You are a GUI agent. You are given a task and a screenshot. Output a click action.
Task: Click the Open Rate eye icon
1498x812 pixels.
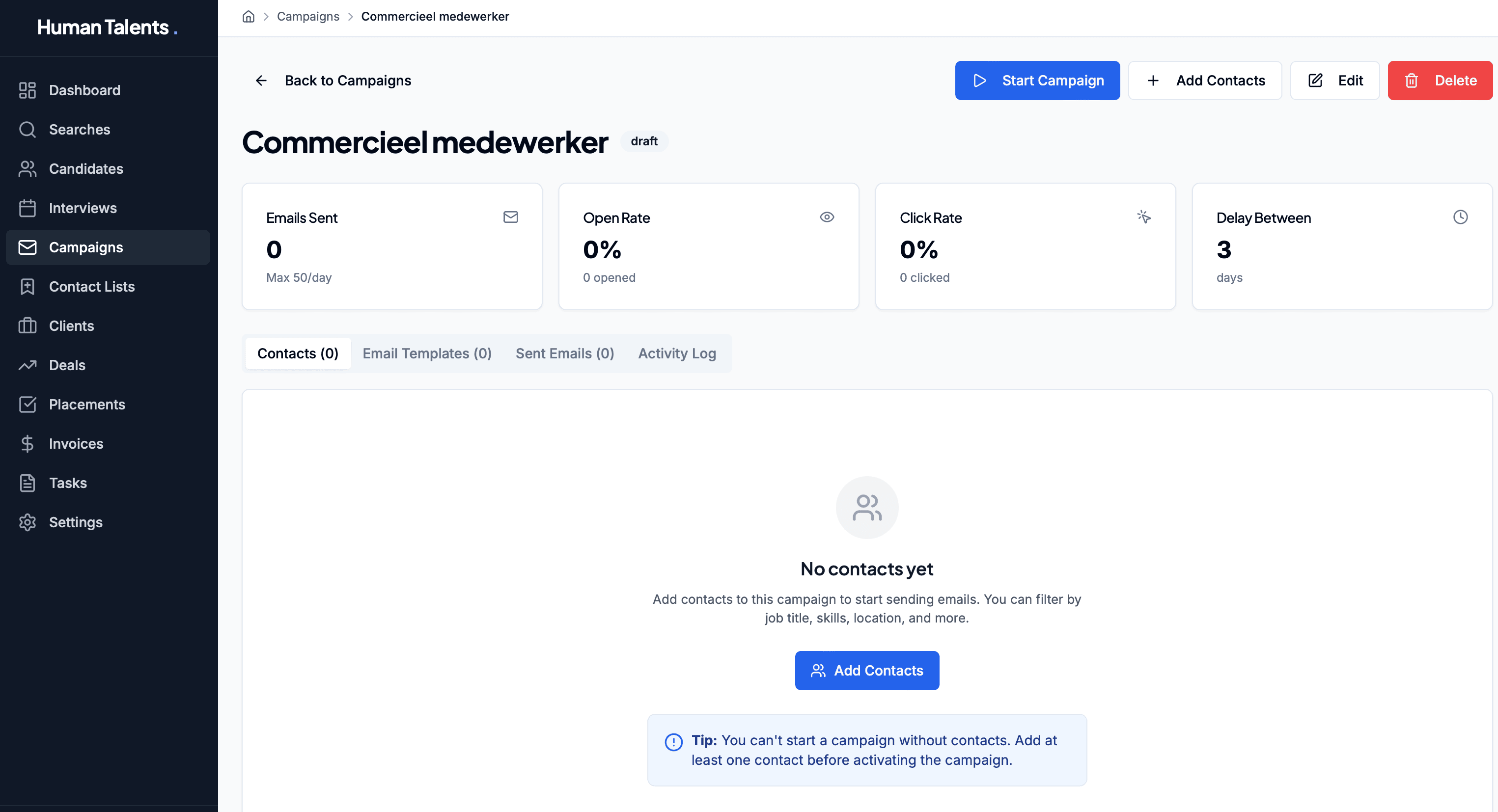[x=828, y=217]
